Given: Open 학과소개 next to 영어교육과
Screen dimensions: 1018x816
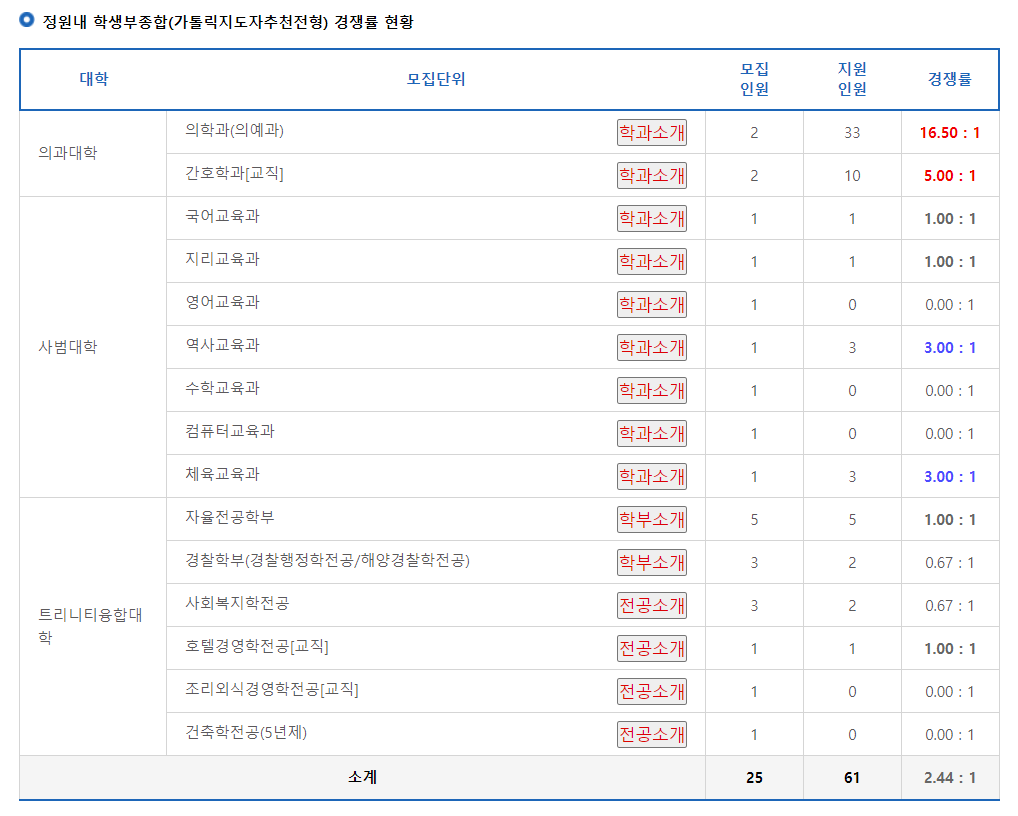Looking at the screenshot, I should (651, 303).
